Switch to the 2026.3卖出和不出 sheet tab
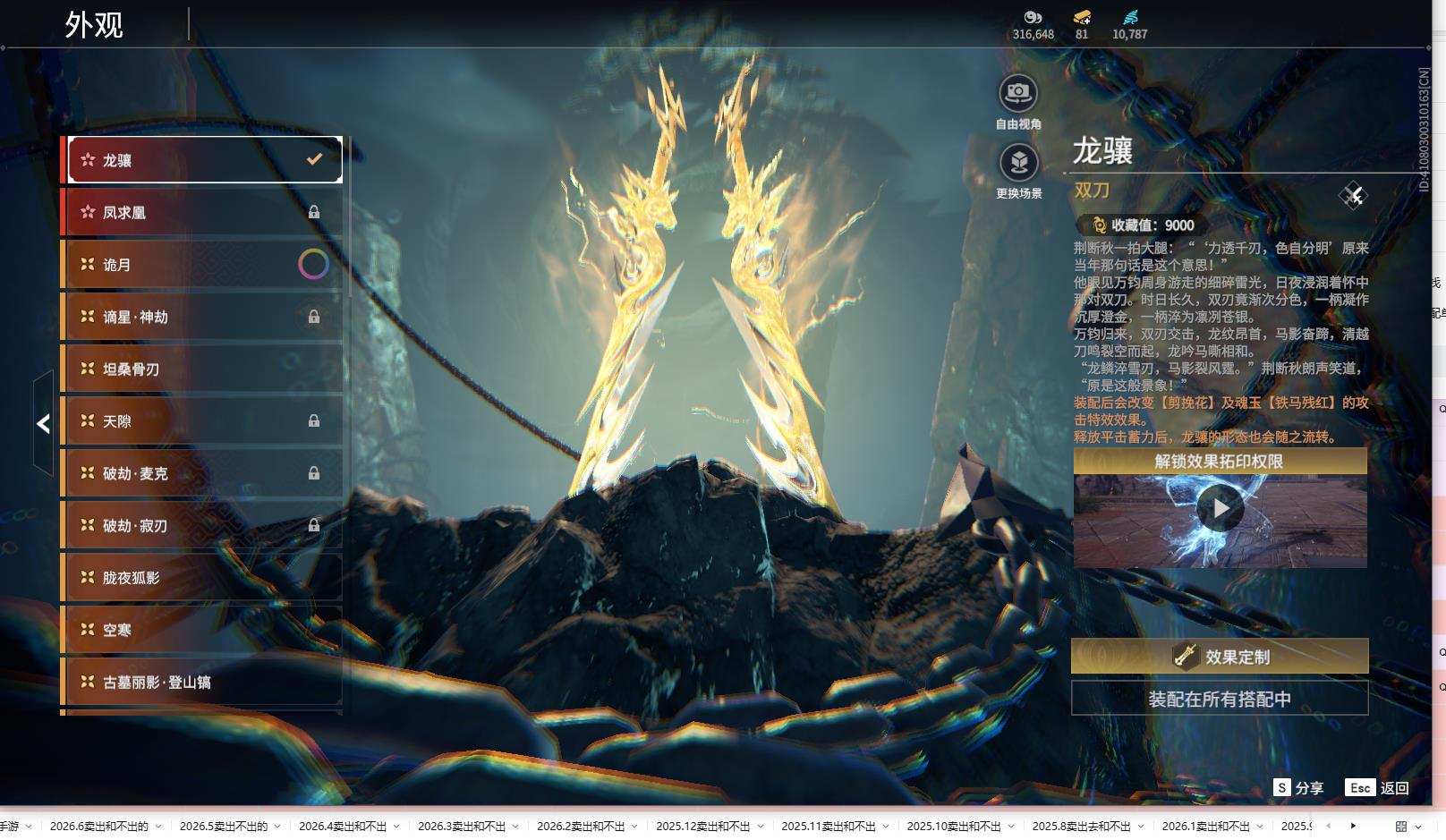The image size is (1446, 840). point(462,827)
